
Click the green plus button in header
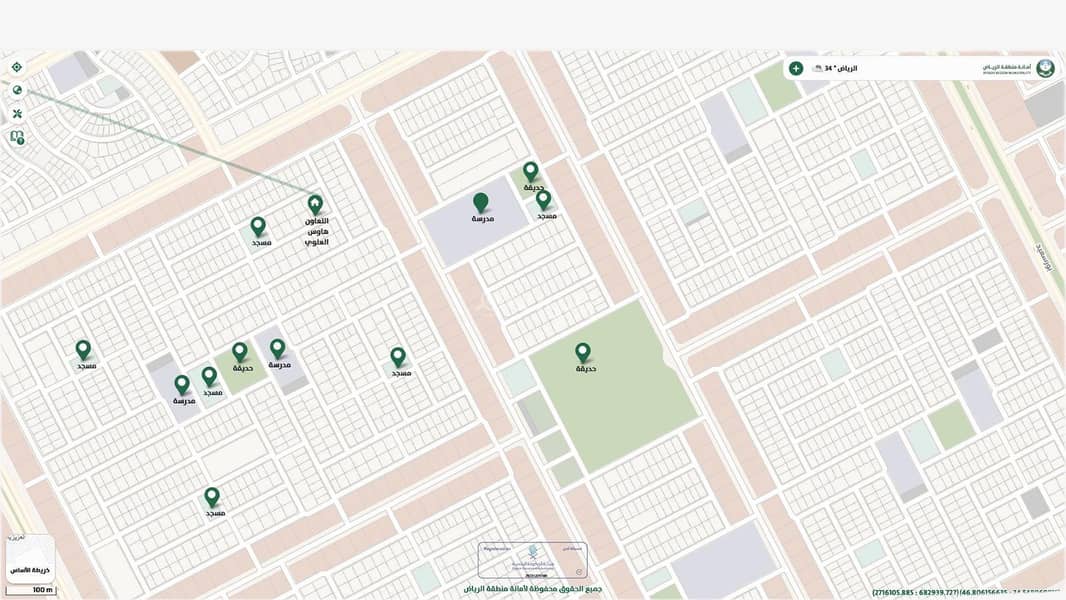click(x=795, y=68)
